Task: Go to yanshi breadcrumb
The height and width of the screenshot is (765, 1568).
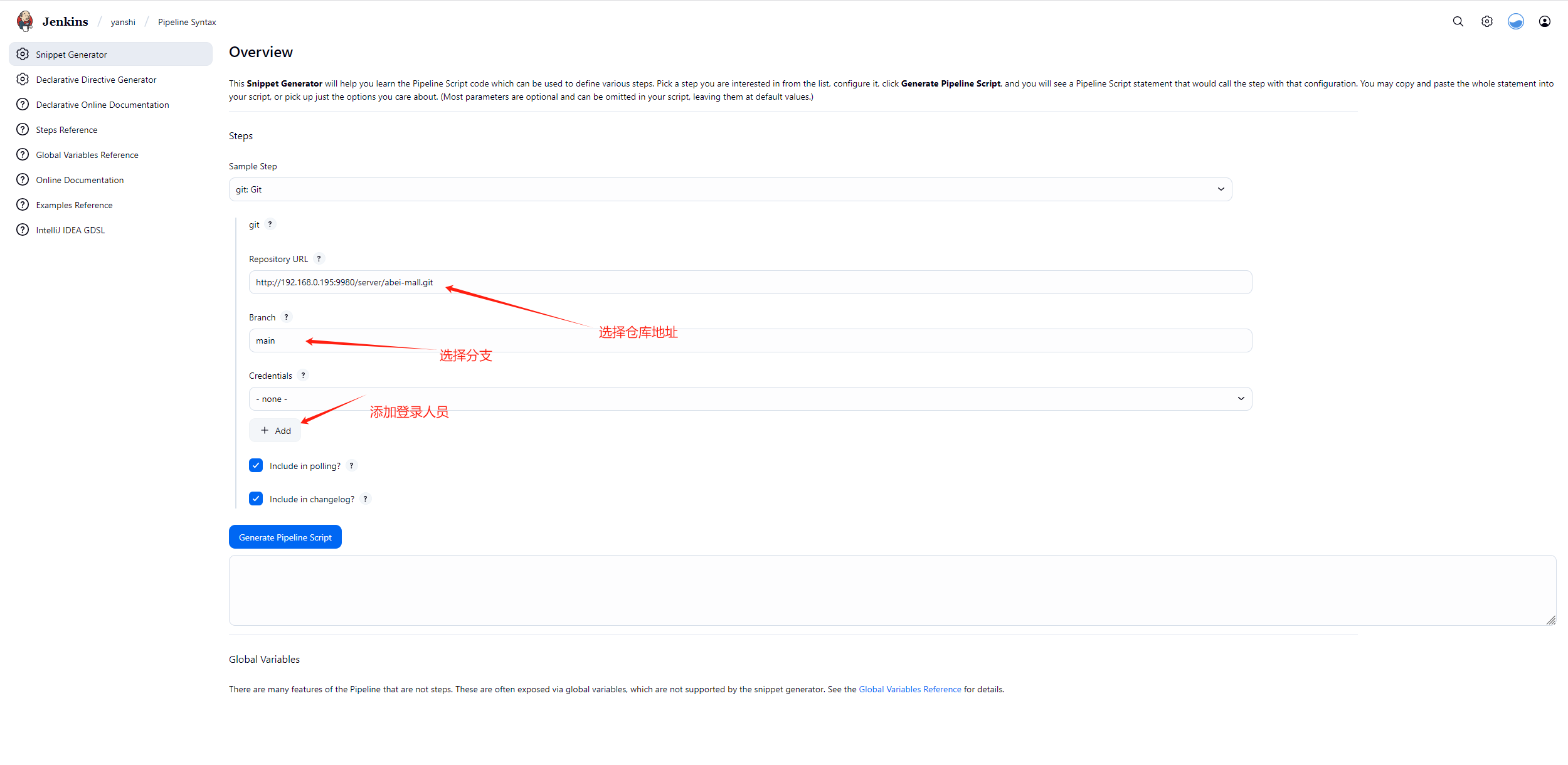Action: (x=123, y=22)
